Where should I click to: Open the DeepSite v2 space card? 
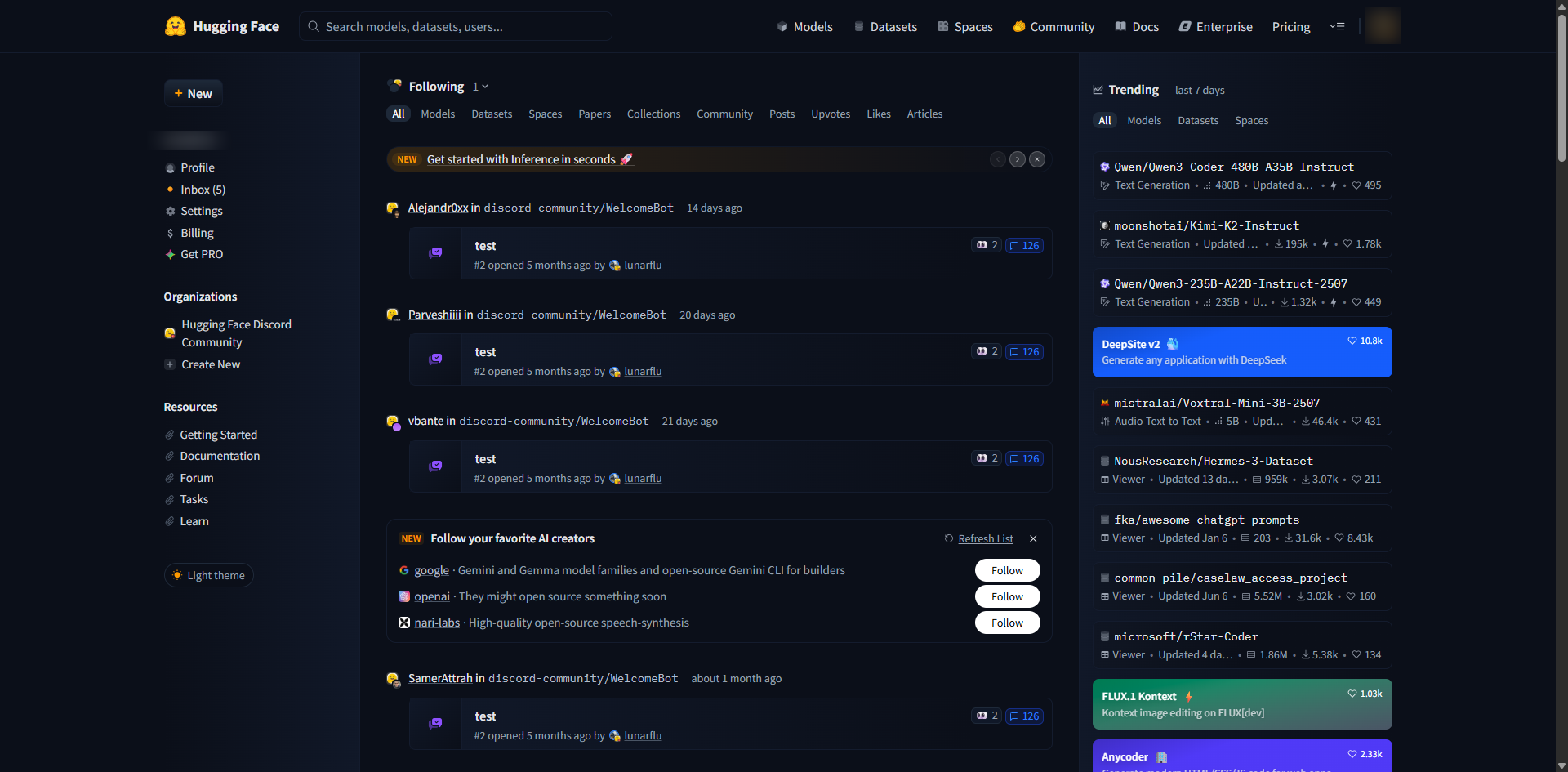[x=1242, y=352]
